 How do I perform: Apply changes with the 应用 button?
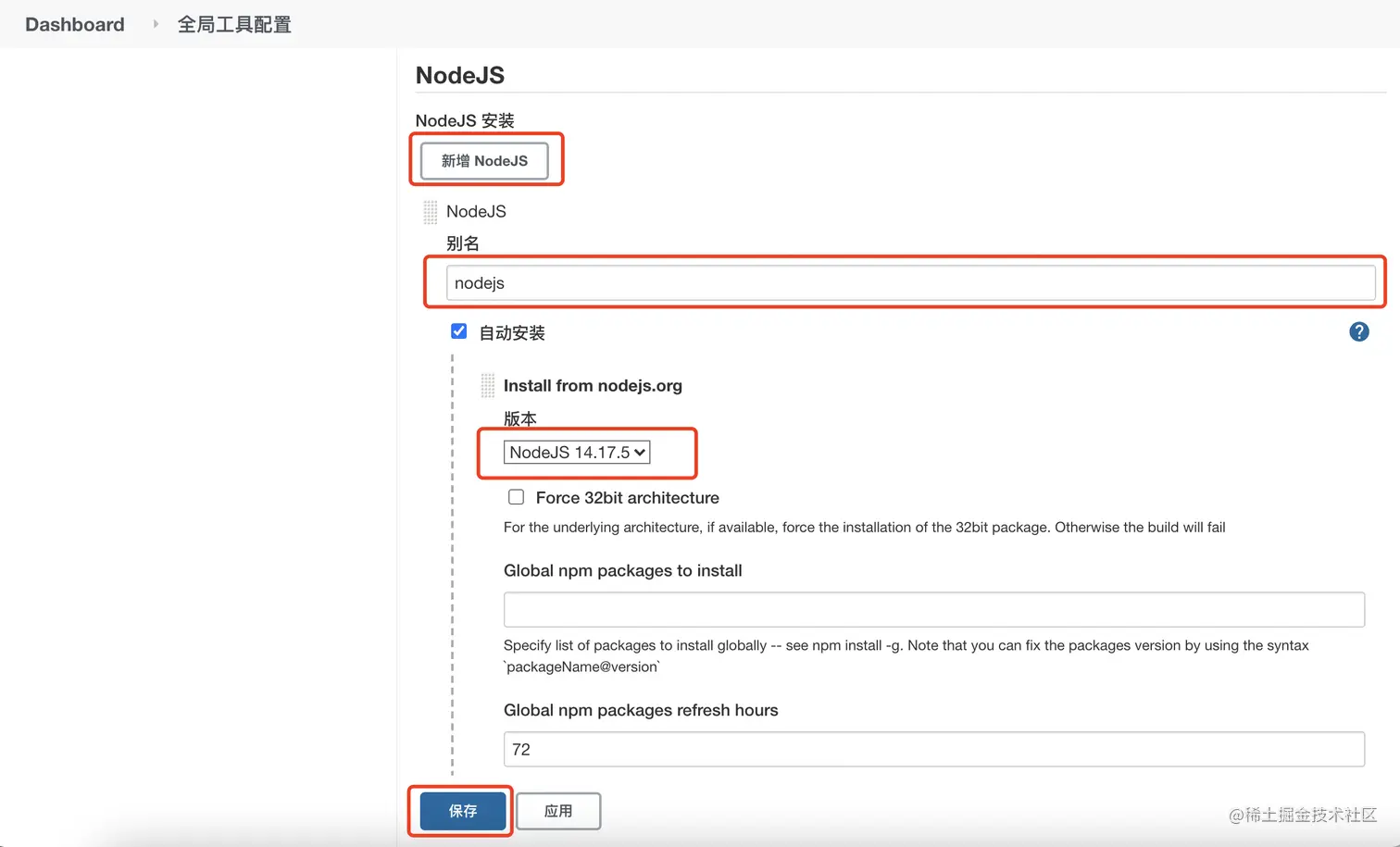coord(558,811)
